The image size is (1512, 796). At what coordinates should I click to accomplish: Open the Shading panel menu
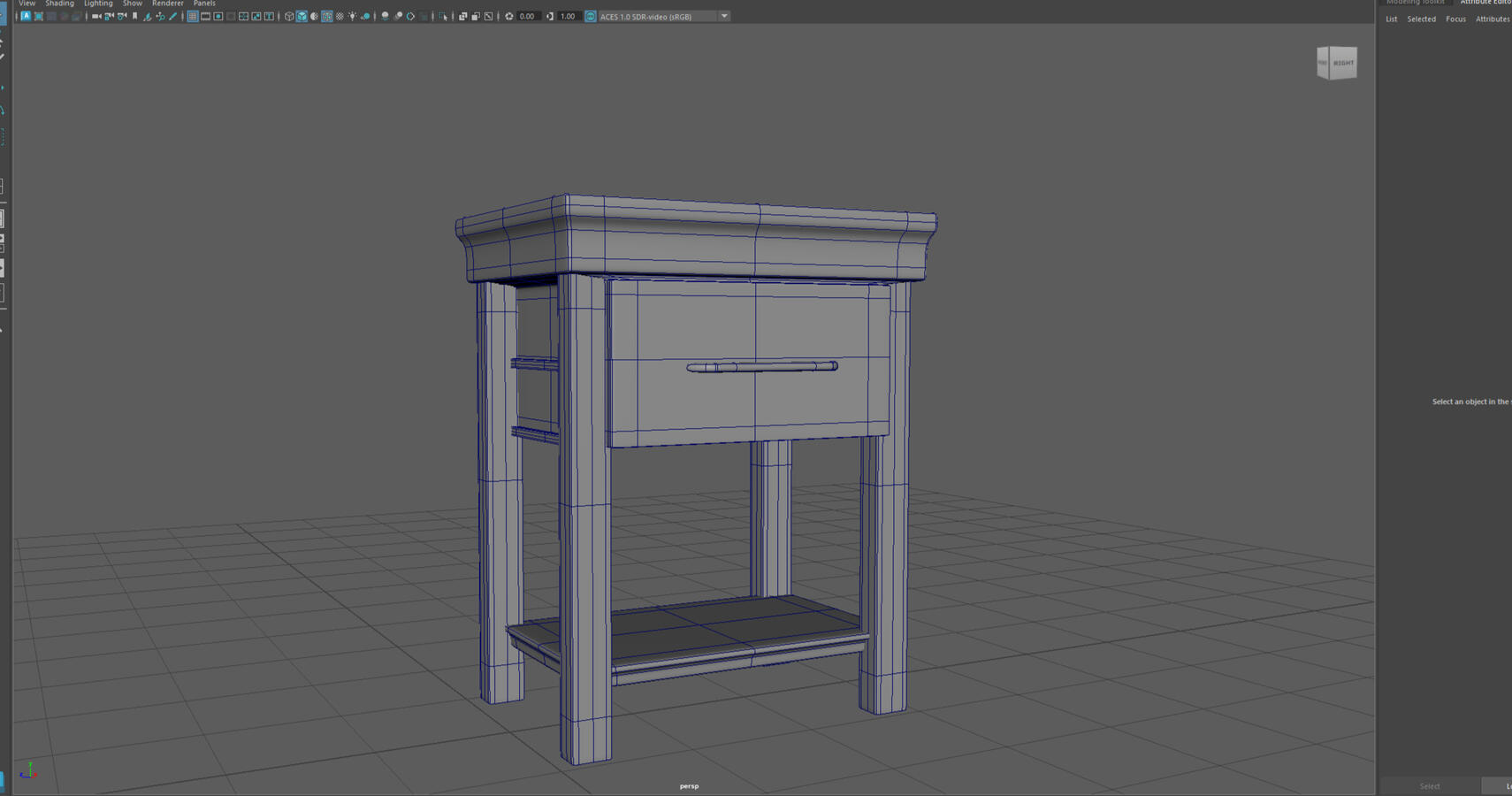pyautogui.click(x=59, y=4)
